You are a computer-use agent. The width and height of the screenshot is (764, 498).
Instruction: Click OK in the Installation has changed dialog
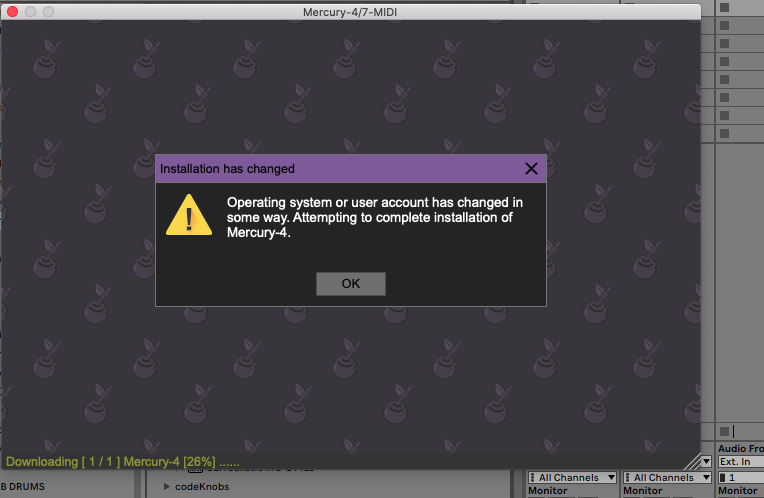(x=351, y=284)
